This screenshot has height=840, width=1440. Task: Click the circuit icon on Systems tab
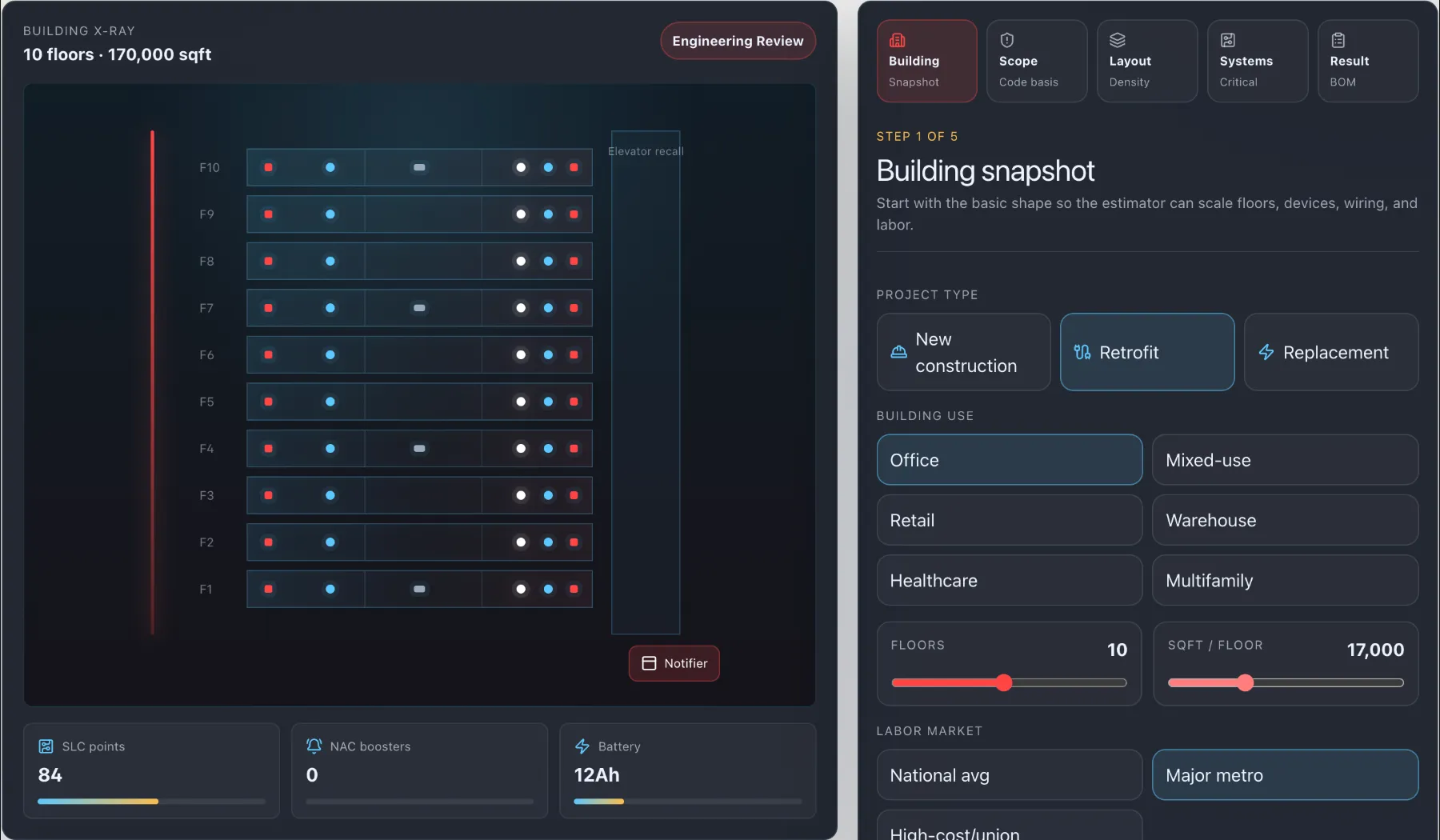[x=1228, y=40]
